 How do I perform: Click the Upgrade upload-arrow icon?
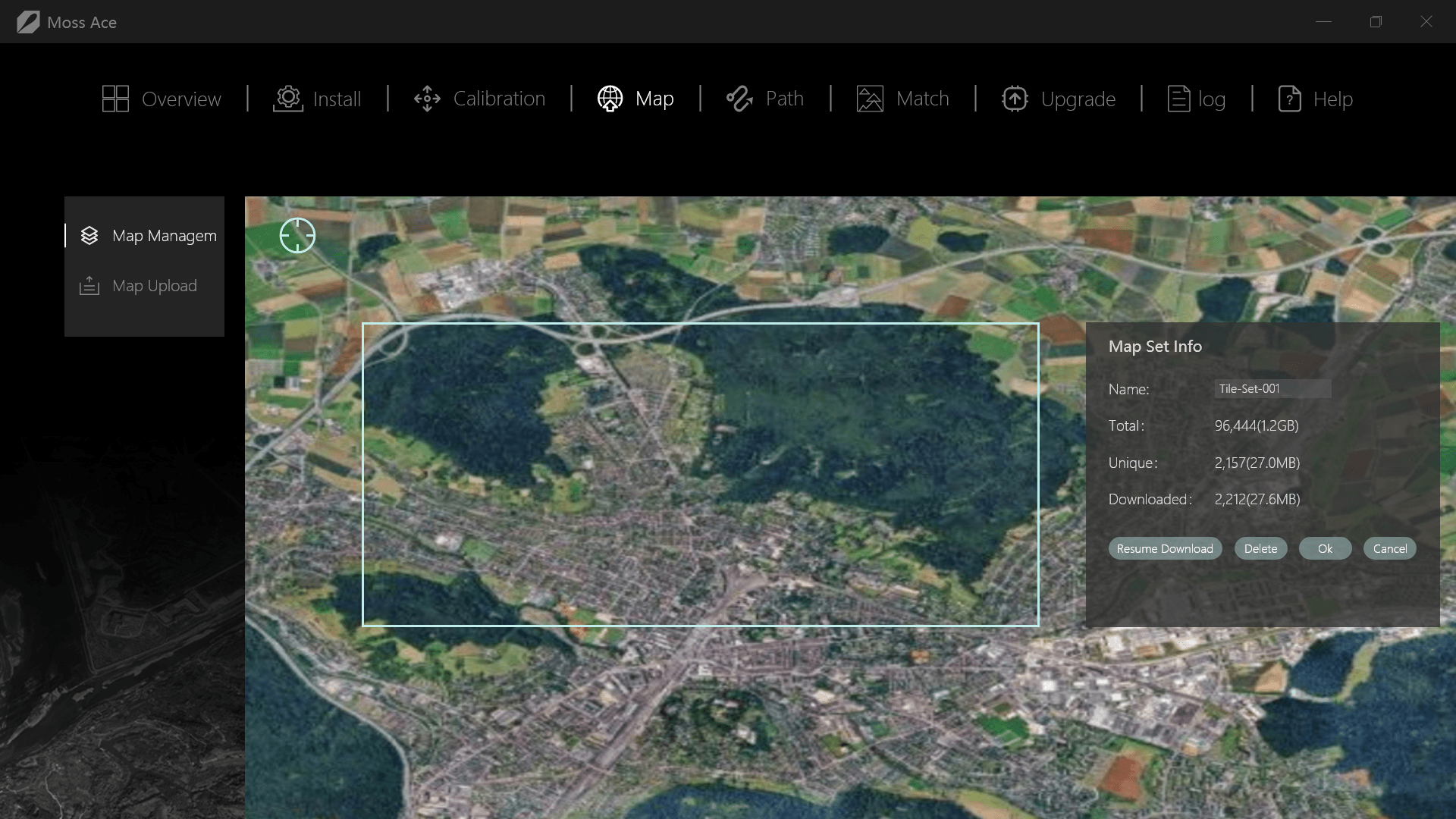pos(1015,99)
